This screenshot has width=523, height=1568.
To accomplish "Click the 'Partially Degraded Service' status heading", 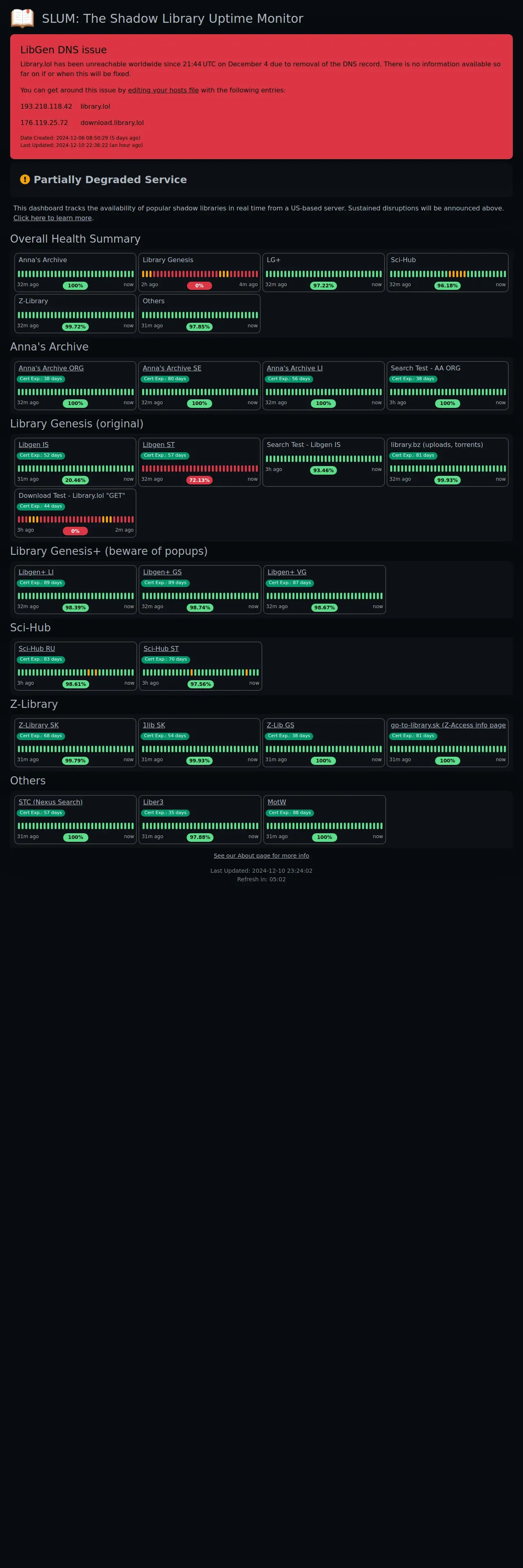I will point(110,180).
